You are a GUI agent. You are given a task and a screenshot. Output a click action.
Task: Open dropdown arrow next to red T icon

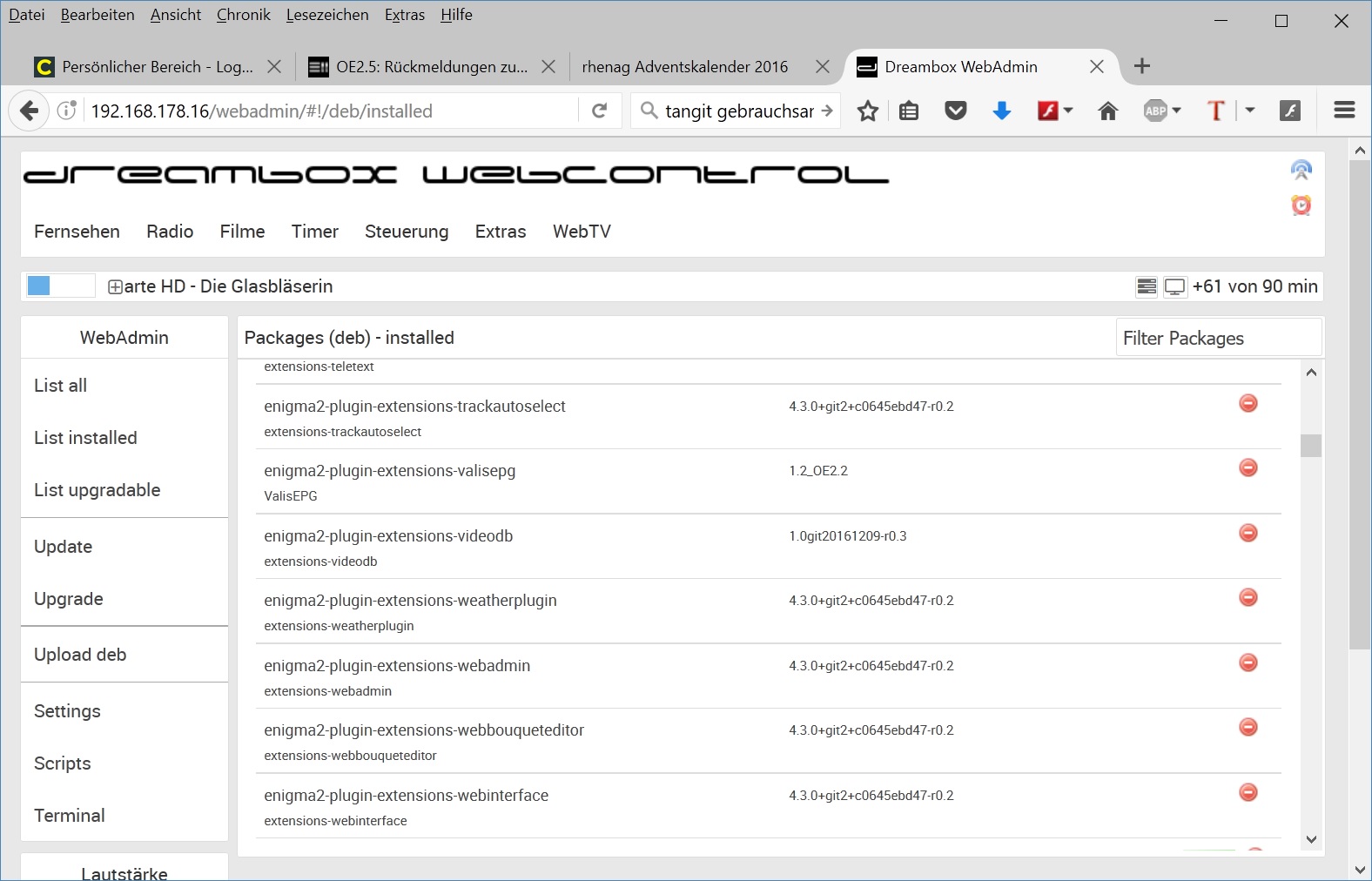1250,111
